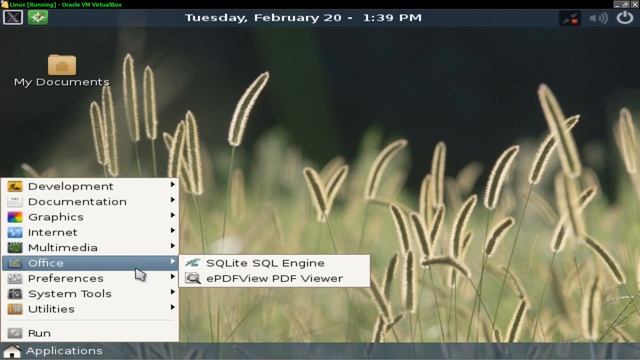
Task: Expand the Development submenu arrow
Action: [x=173, y=184]
